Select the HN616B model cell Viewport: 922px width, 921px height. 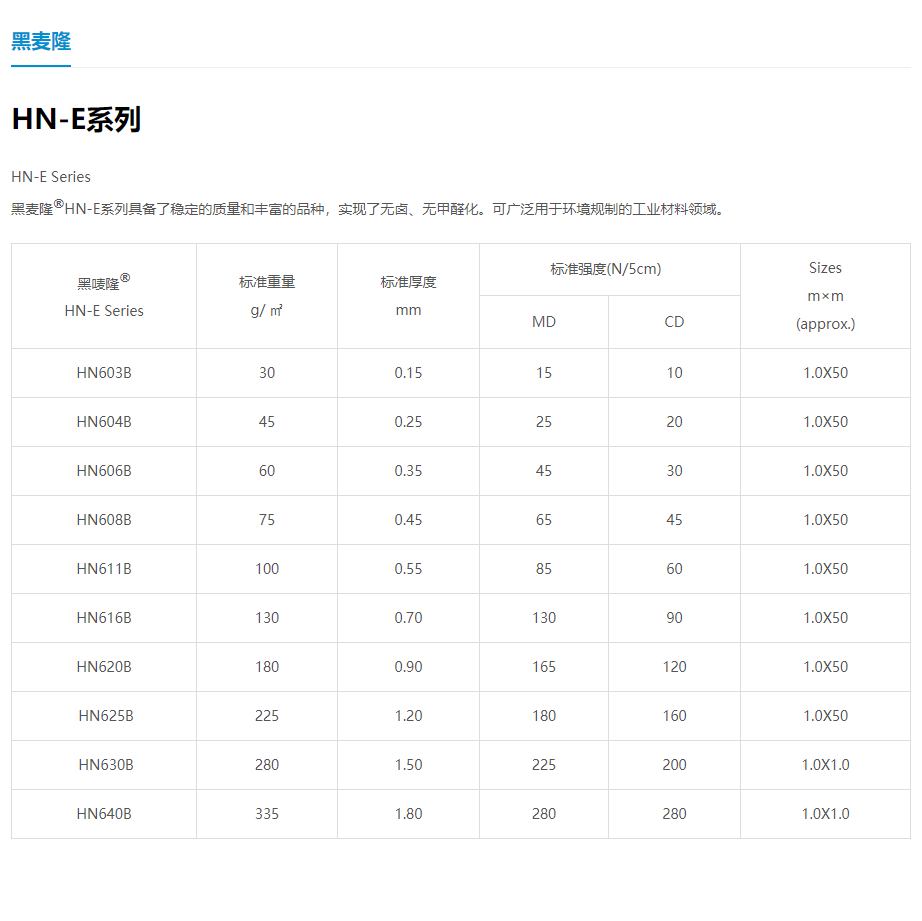coord(104,618)
